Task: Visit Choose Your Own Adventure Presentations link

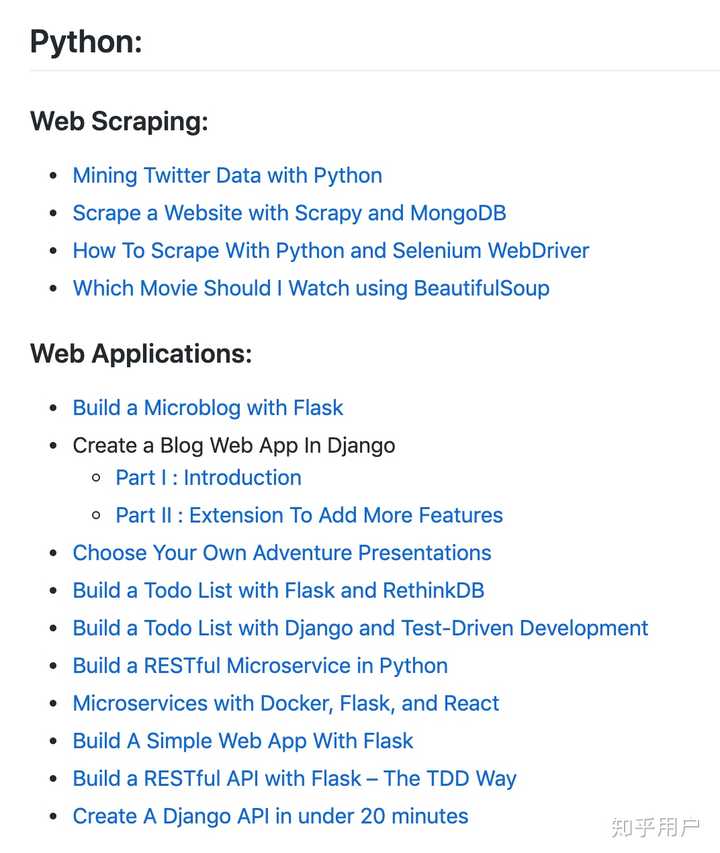Action: click(x=282, y=553)
